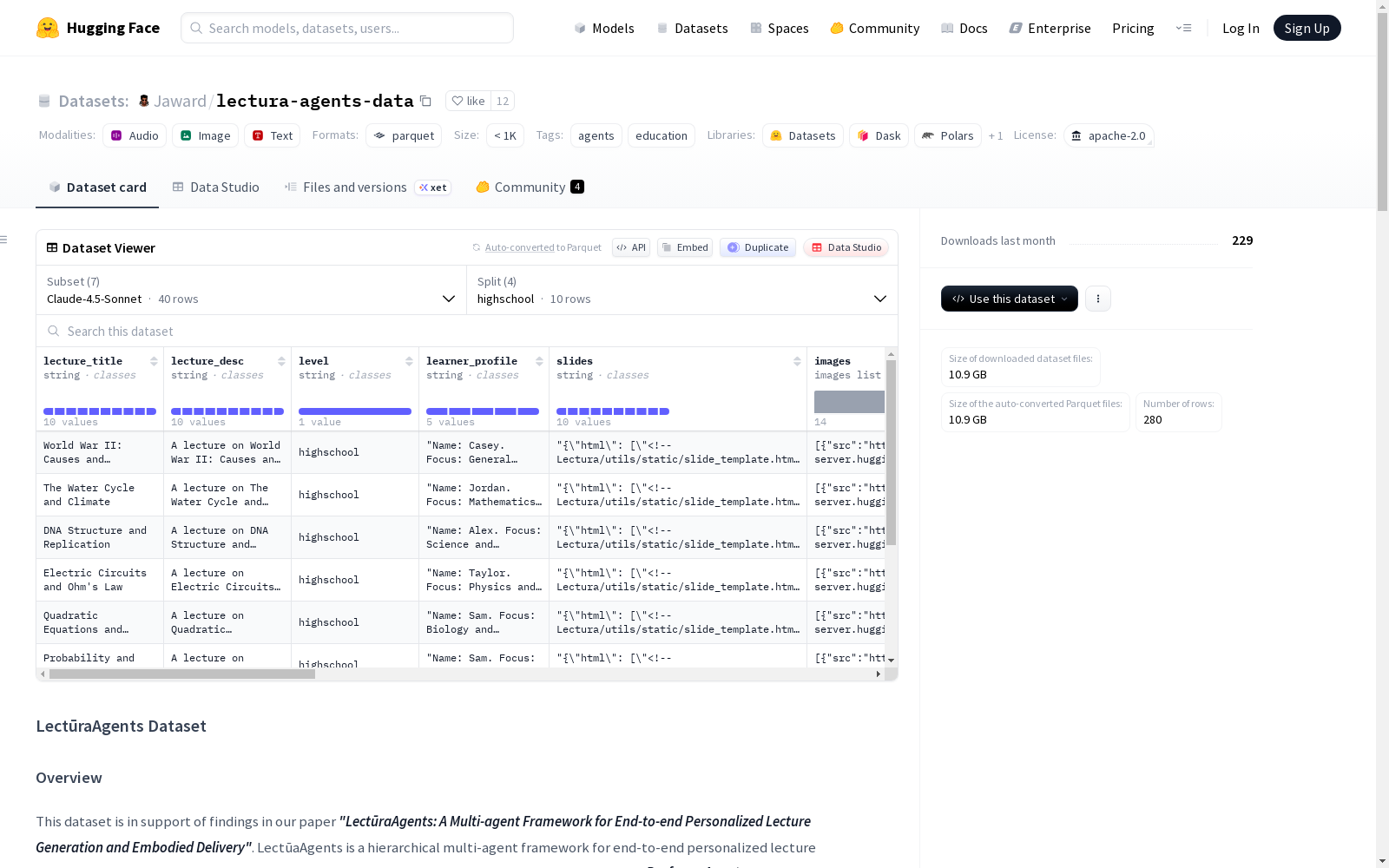Open Docs in the top navigation

click(x=964, y=28)
